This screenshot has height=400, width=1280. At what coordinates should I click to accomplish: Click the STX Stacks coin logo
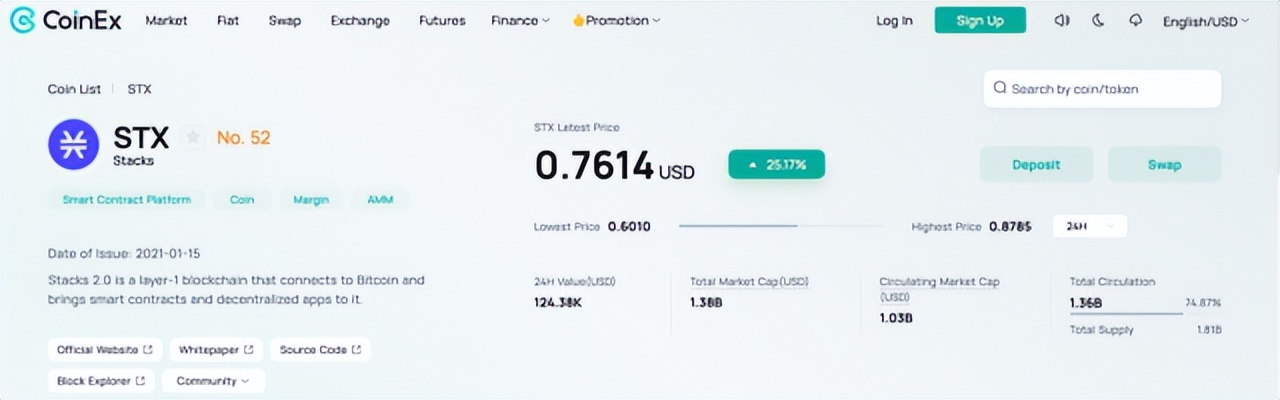[x=73, y=144]
